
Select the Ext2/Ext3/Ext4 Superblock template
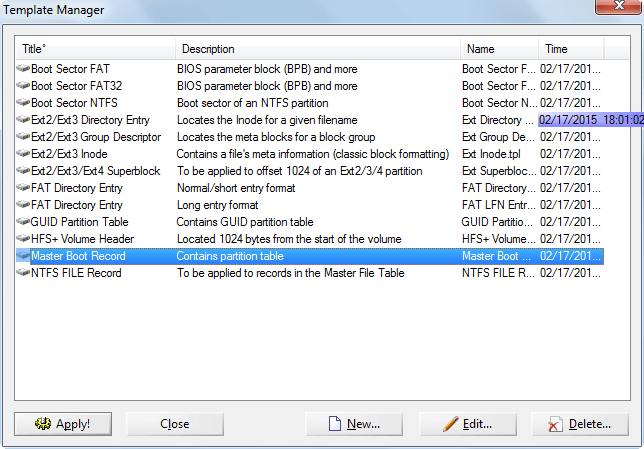coord(310,171)
